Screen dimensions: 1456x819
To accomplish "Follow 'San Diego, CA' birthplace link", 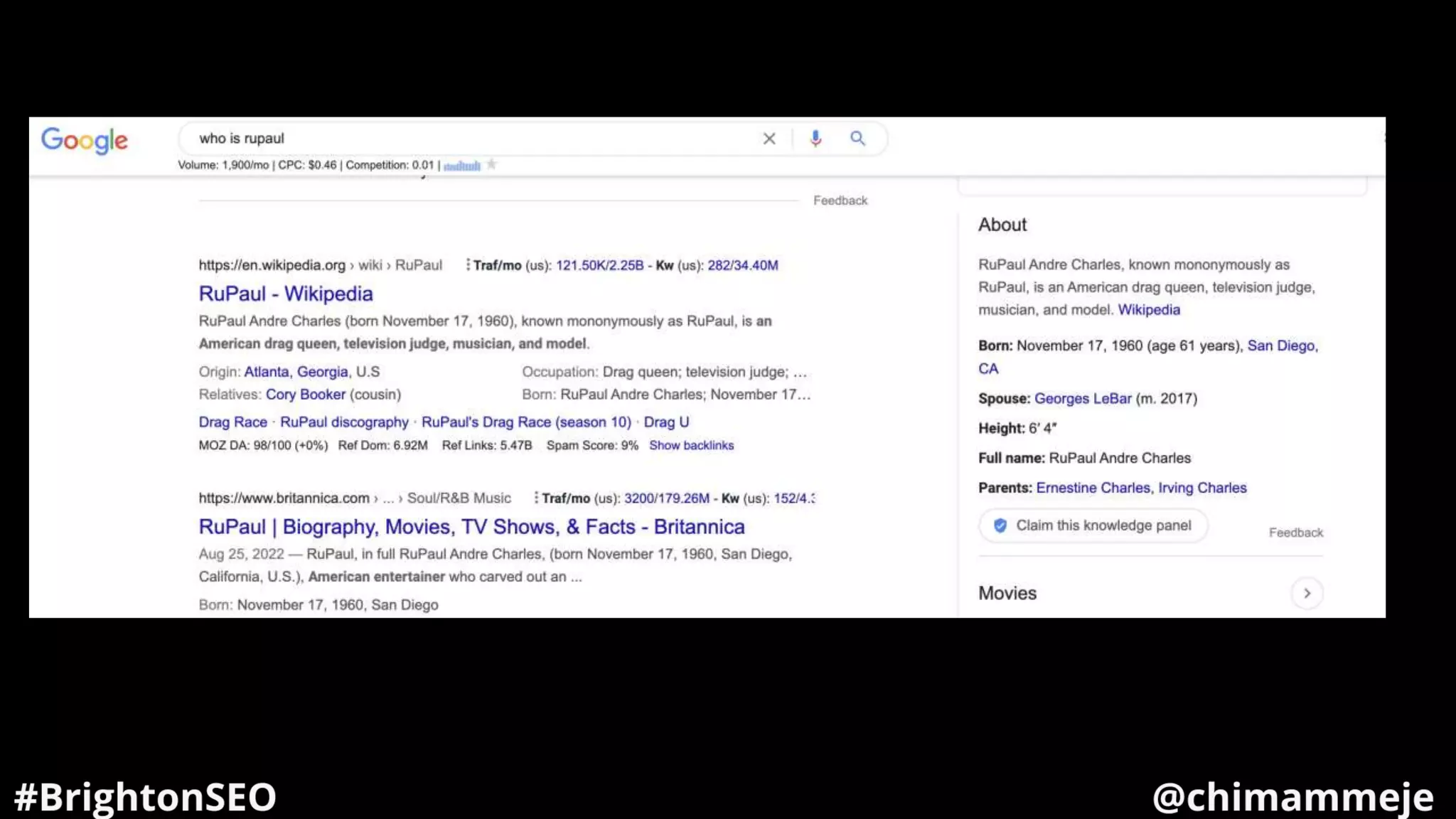I will tap(1282, 346).
